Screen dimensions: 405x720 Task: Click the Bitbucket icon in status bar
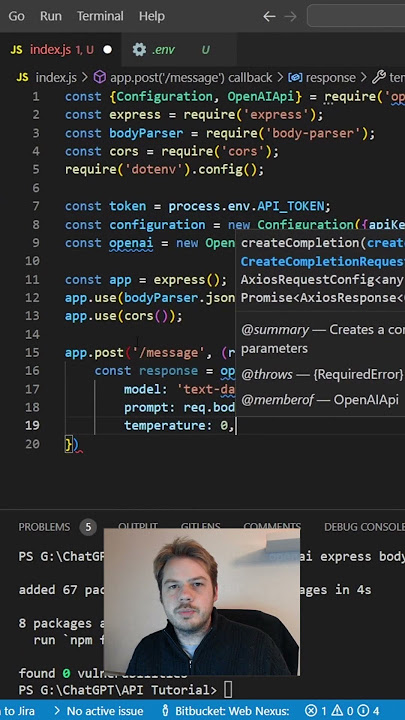166,711
